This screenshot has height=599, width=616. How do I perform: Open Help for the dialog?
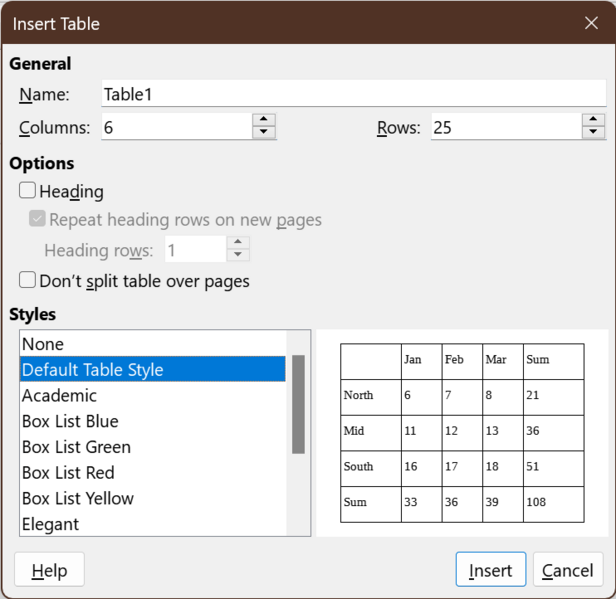coord(49,570)
